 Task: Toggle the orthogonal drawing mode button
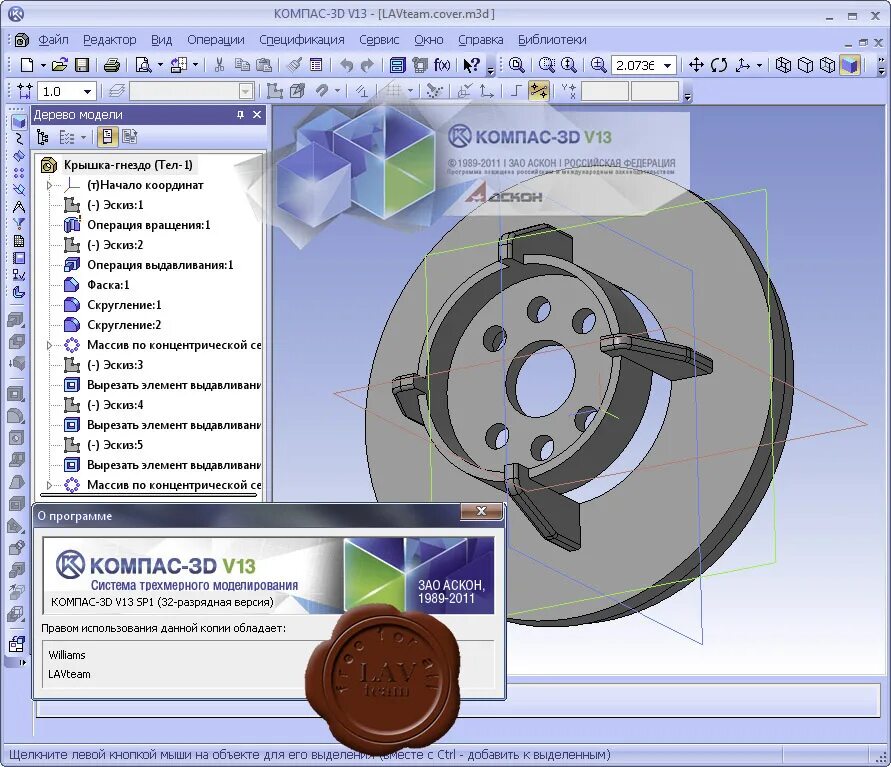point(515,91)
